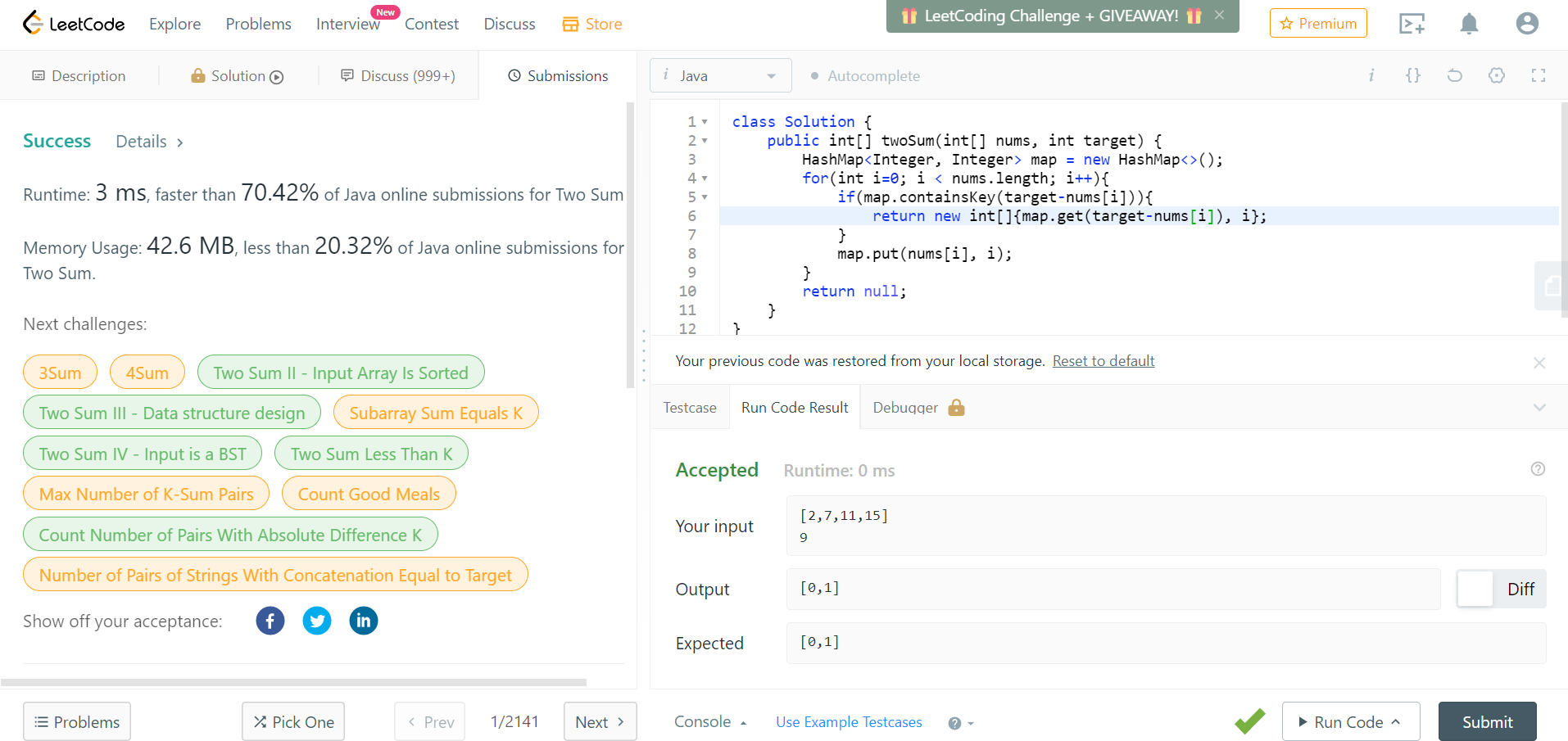The image size is (1568, 741).
Task: Open Count Good Meals challenge
Action: pyautogui.click(x=369, y=494)
